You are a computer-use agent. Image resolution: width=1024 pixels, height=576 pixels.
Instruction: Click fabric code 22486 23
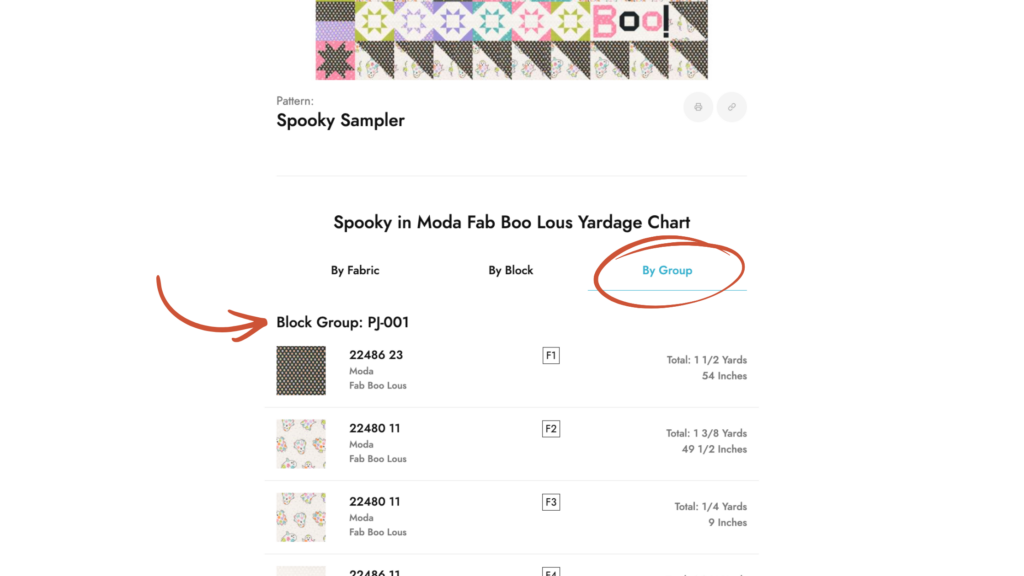376,355
